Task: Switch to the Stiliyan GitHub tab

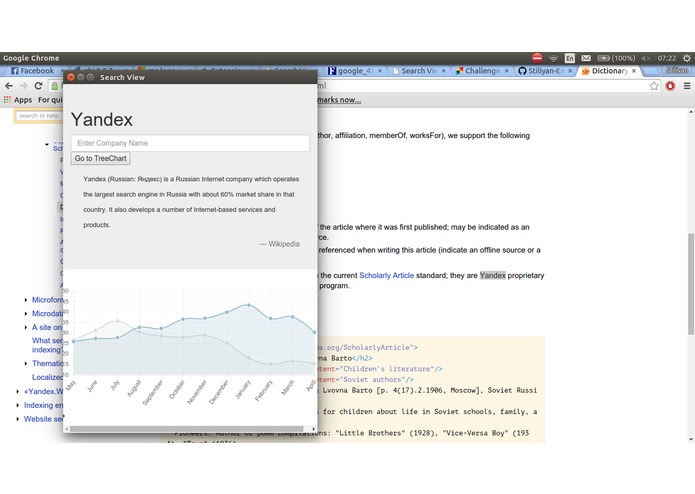Action: [545, 71]
